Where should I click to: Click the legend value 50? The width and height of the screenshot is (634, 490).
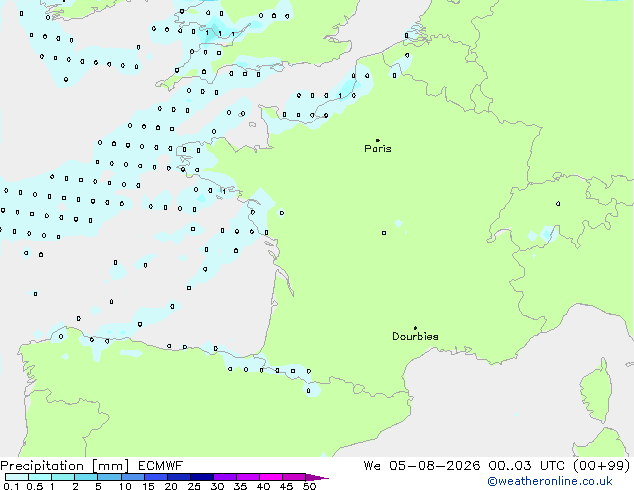(309, 486)
